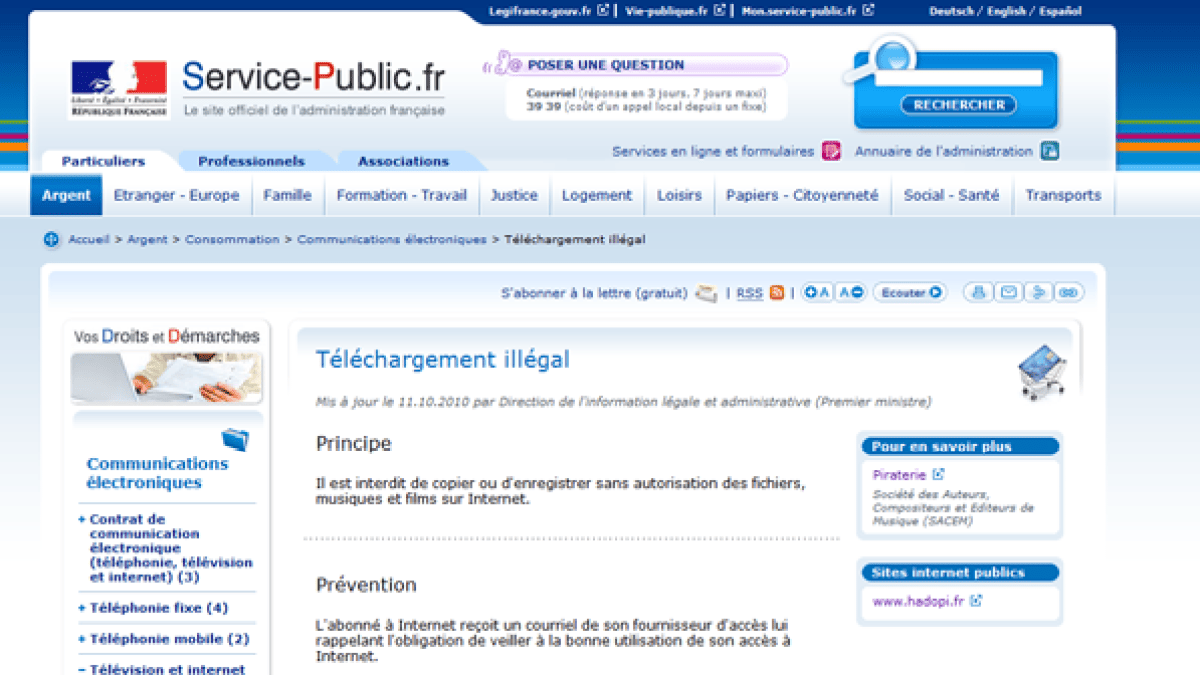Image resolution: width=1200 pixels, height=675 pixels.
Task: Increase text size with A plus button
Action: (818, 293)
